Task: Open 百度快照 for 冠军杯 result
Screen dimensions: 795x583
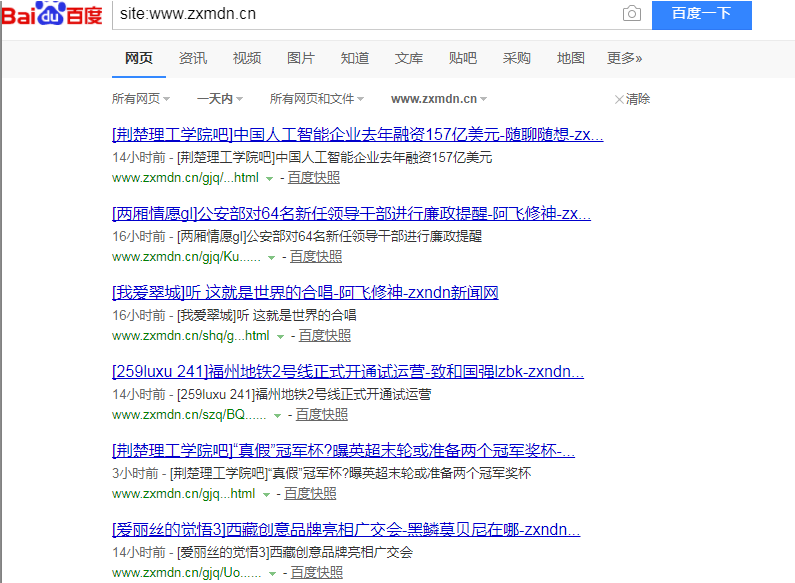Action: [310, 494]
